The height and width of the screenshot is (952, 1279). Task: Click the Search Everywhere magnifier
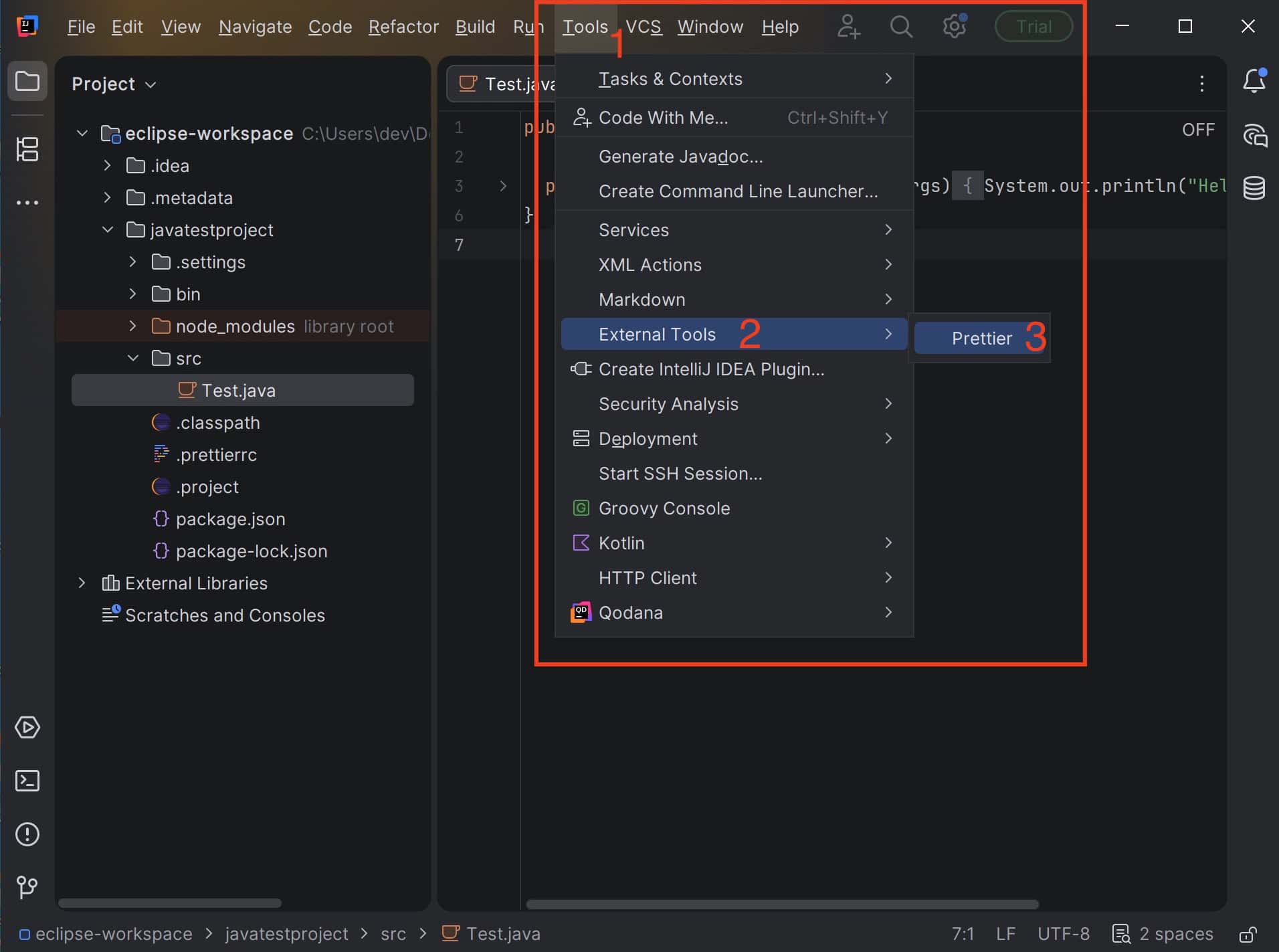(x=901, y=27)
